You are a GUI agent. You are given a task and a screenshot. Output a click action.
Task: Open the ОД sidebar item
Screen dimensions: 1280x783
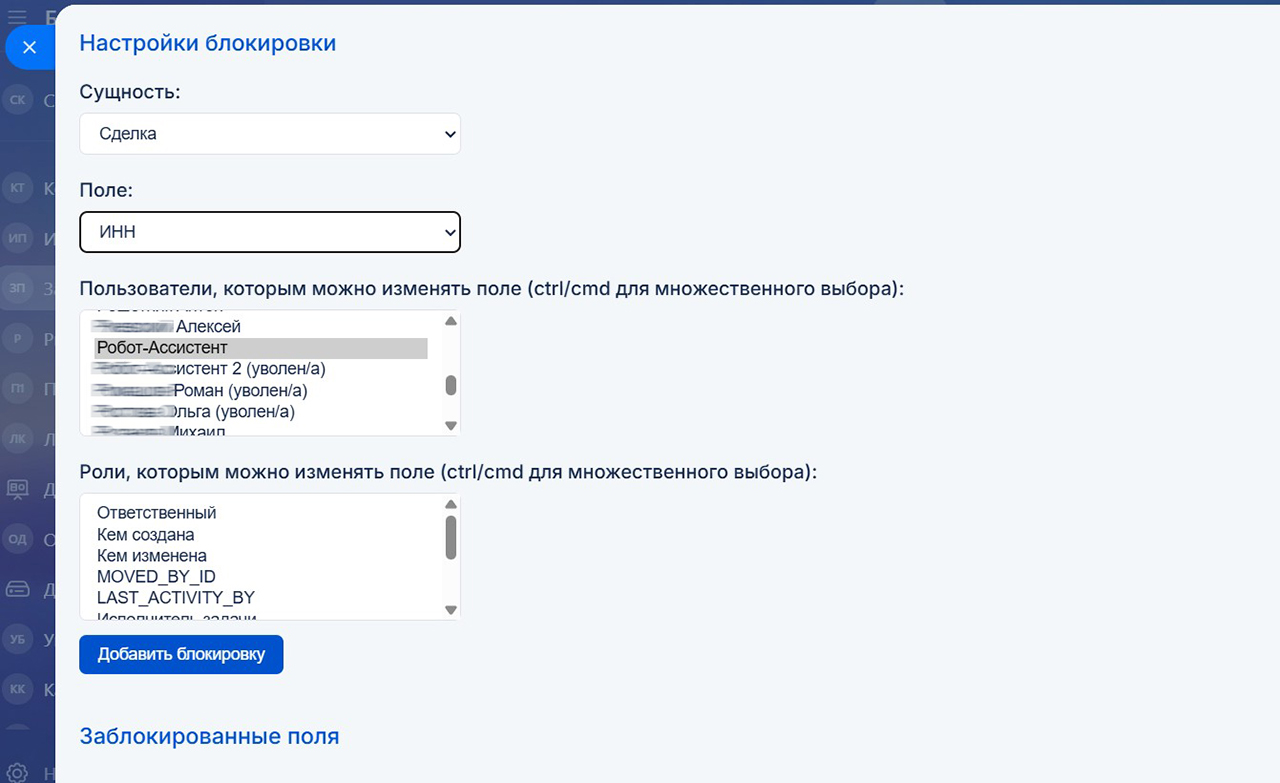17,540
